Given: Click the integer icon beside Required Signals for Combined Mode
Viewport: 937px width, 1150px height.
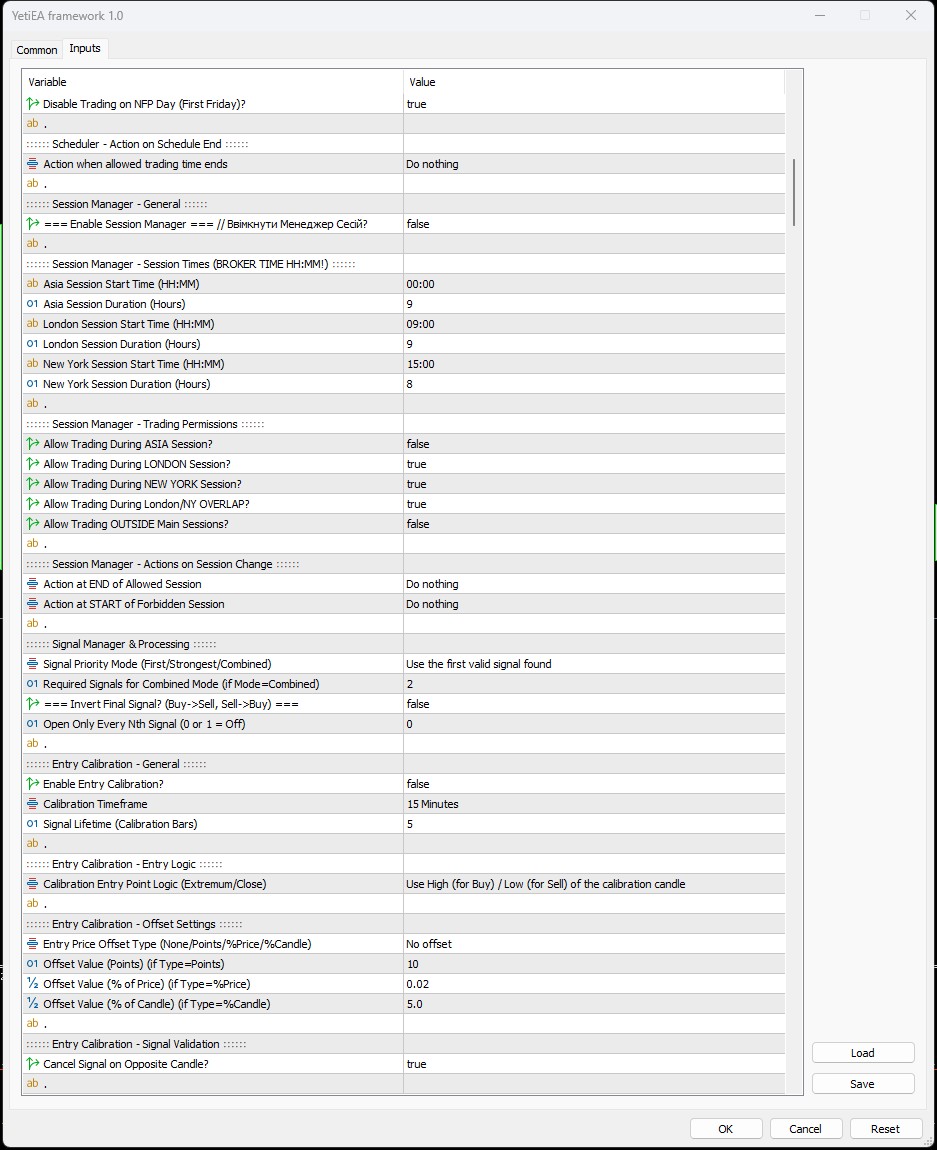Looking at the screenshot, I should 32,684.
